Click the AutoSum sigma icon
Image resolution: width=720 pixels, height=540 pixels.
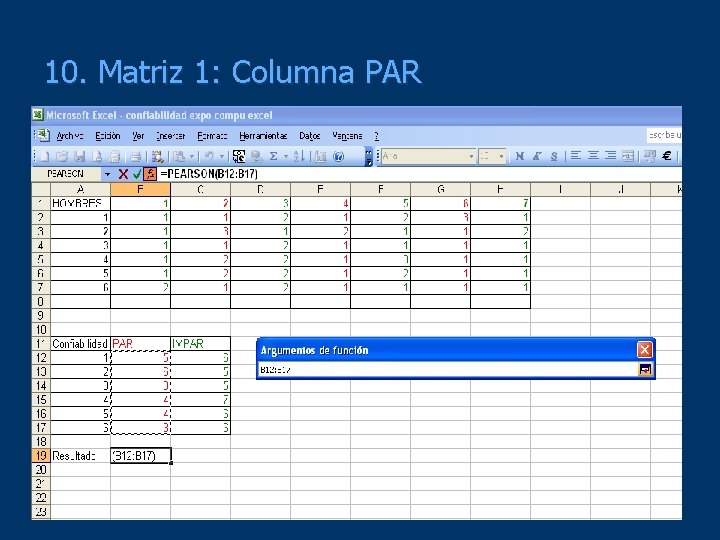274,157
